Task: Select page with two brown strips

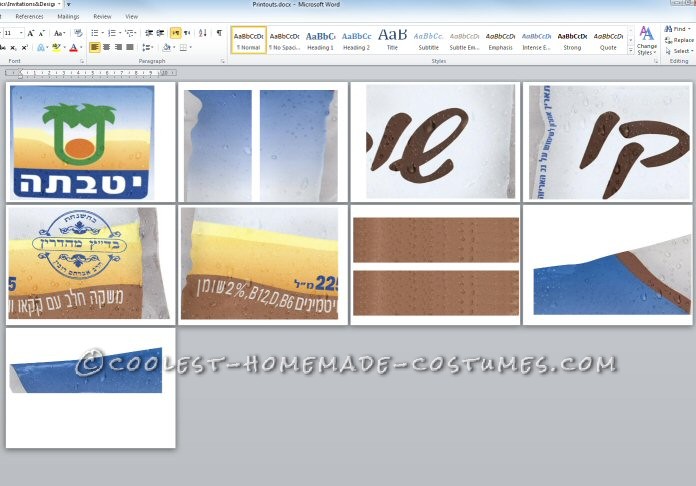Action: 435,265
